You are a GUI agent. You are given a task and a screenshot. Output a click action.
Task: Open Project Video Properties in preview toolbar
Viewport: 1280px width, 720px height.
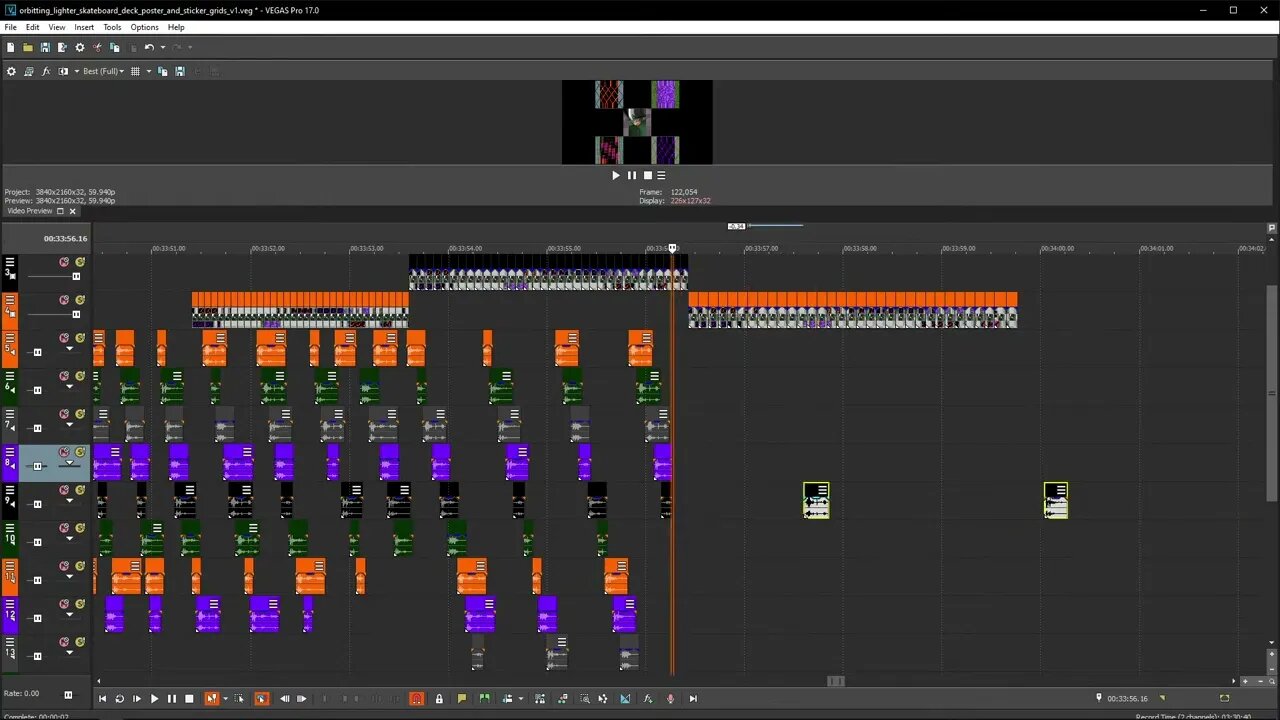coord(11,71)
